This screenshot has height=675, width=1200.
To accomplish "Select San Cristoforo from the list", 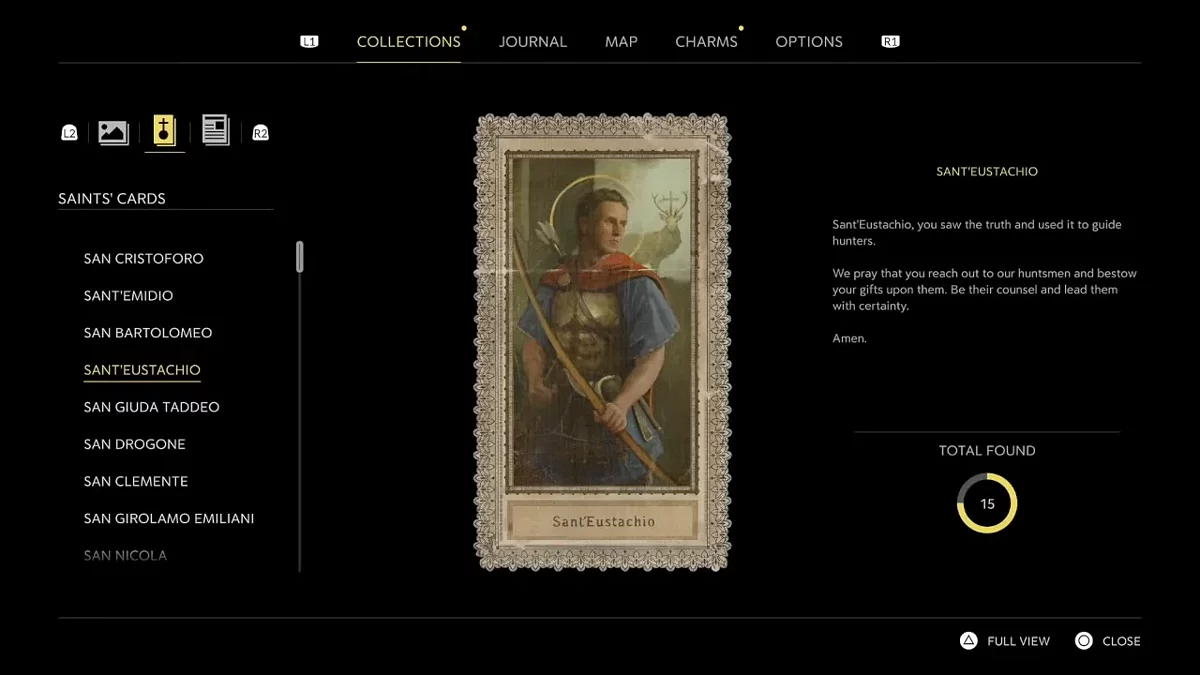I will point(144,259).
